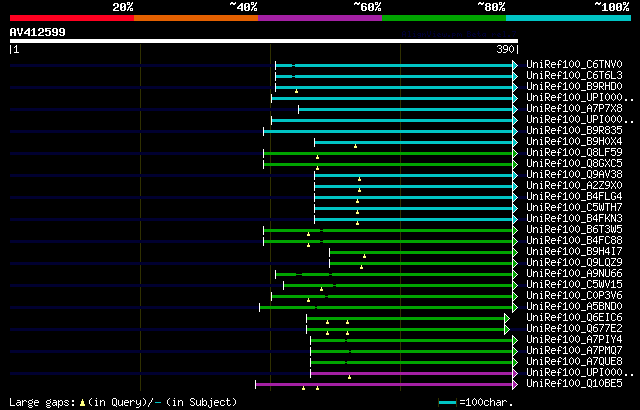Click the query end position label 390
The width and height of the screenshot is (640, 410).
[505, 49]
